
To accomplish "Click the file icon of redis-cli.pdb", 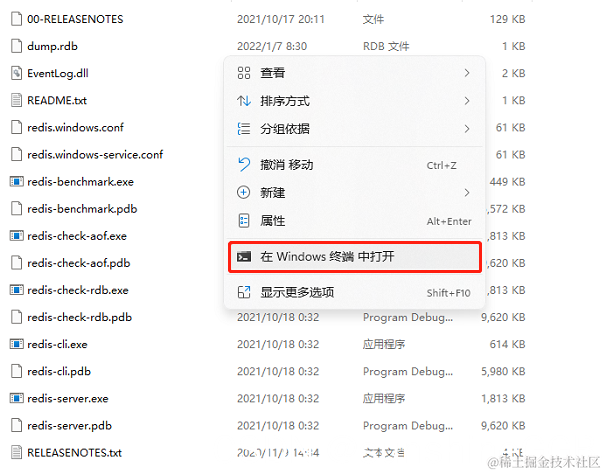I will coord(16,371).
